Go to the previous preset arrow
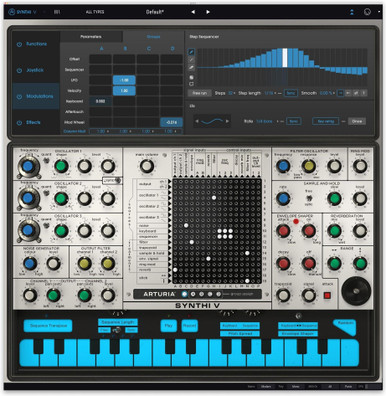The height and width of the screenshot is (396, 386). point(193,12)
